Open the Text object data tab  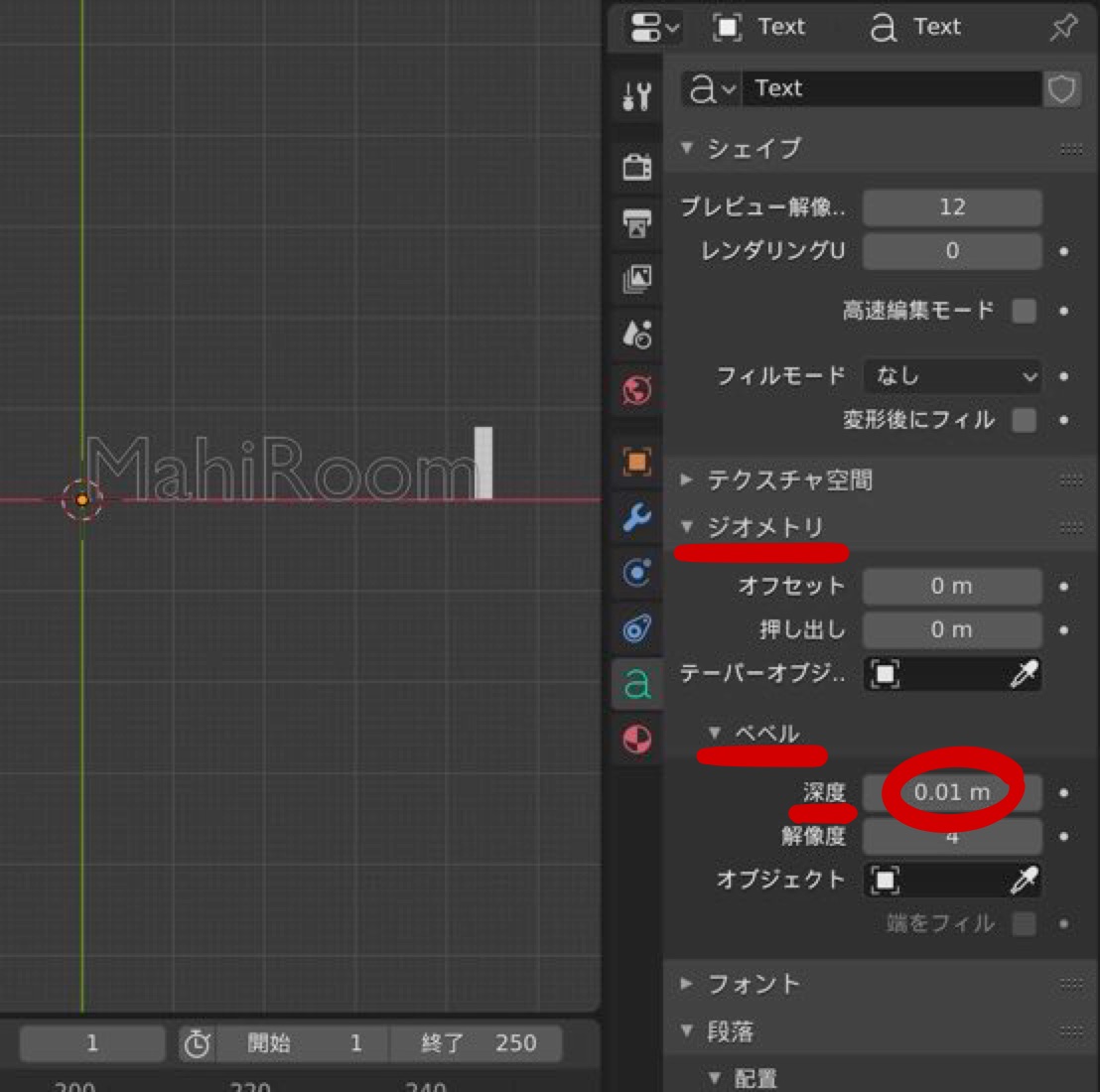pos(636,683)
